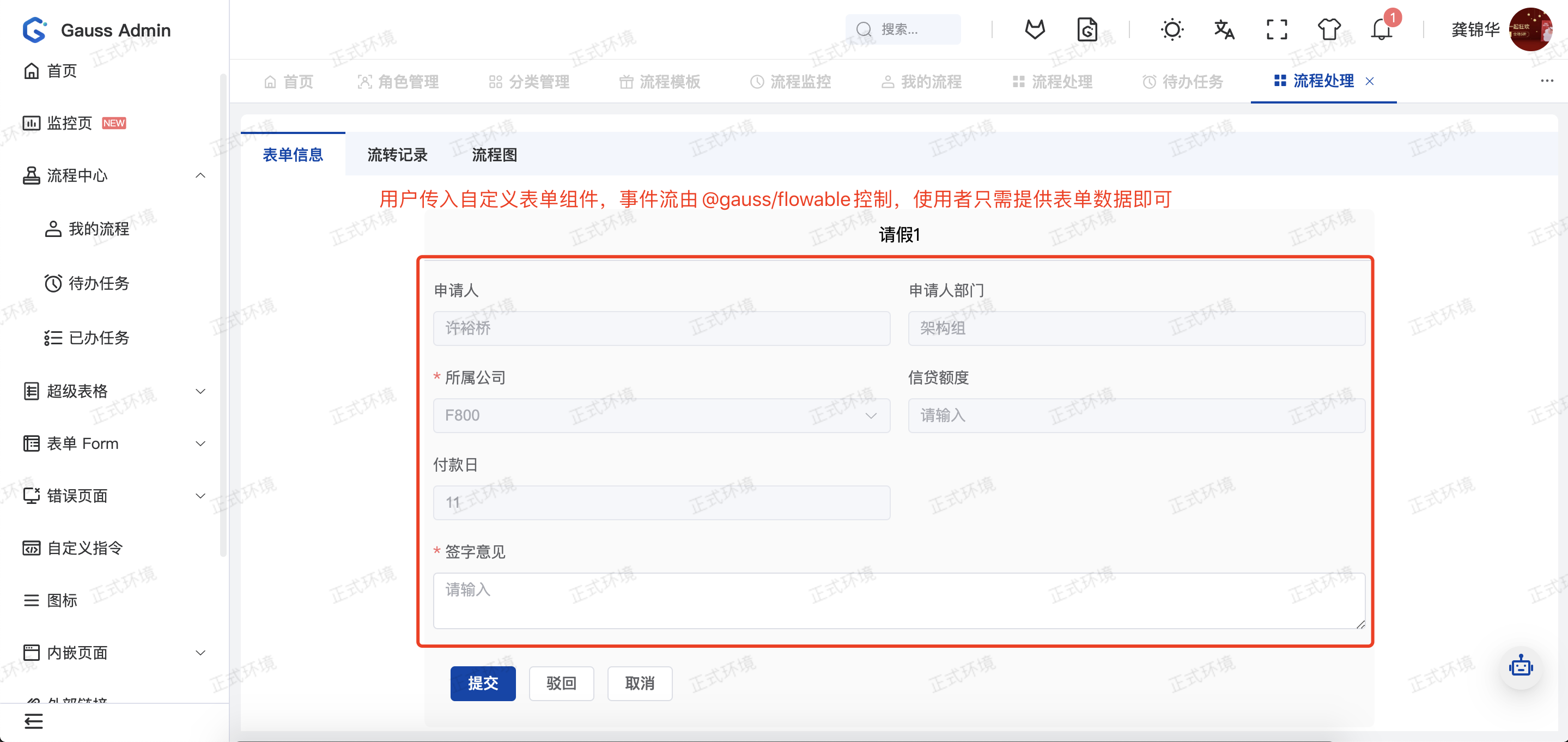Viewport: 1568px width, 742px height.
Task: Open the AI robot assistant button
Action: (1520, 667)
